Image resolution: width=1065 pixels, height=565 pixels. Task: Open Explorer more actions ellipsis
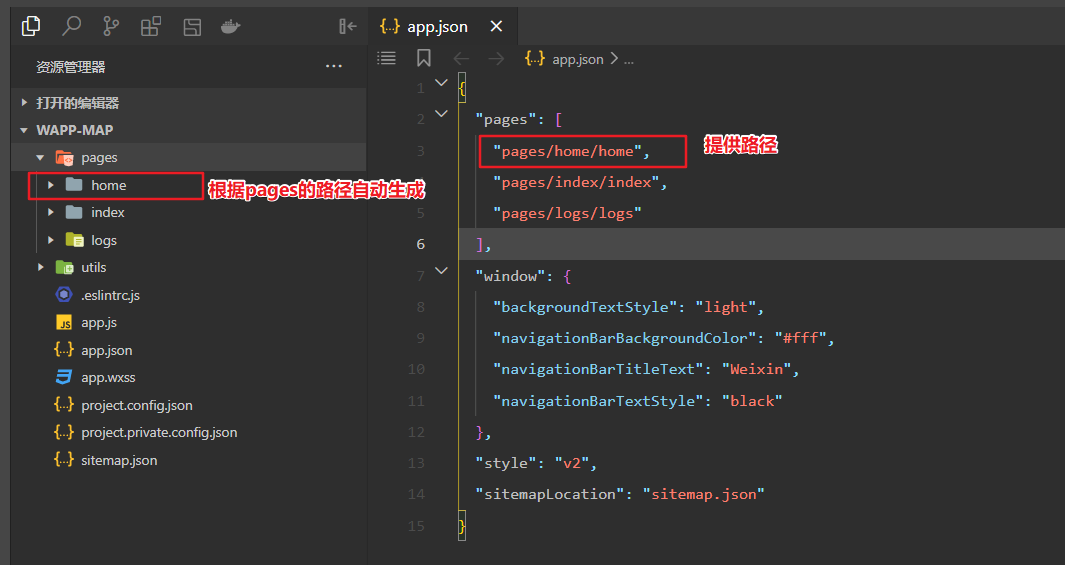pyautogui.click(x=333, y=67)
